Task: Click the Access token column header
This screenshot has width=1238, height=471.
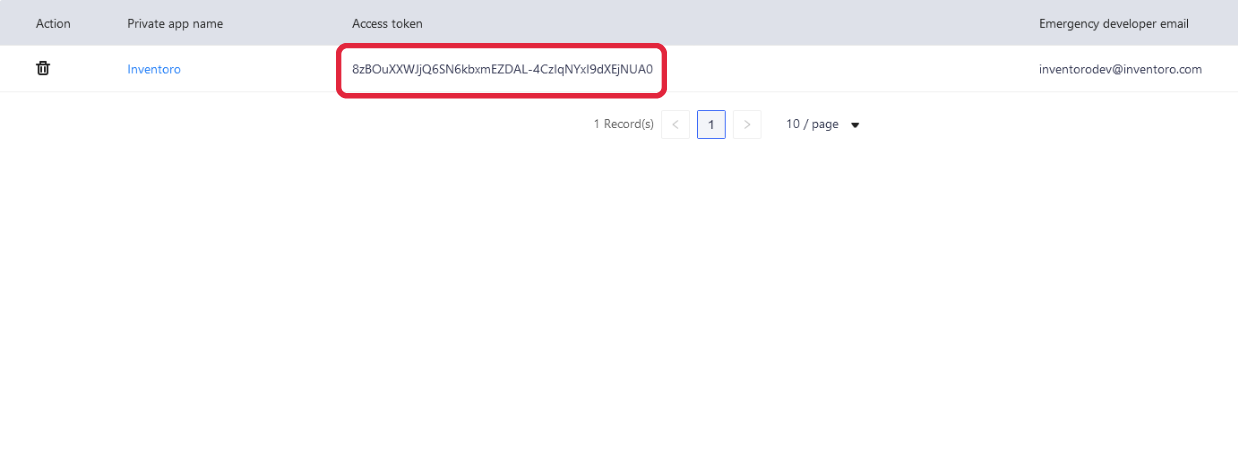Action: (x=387, y=23)
